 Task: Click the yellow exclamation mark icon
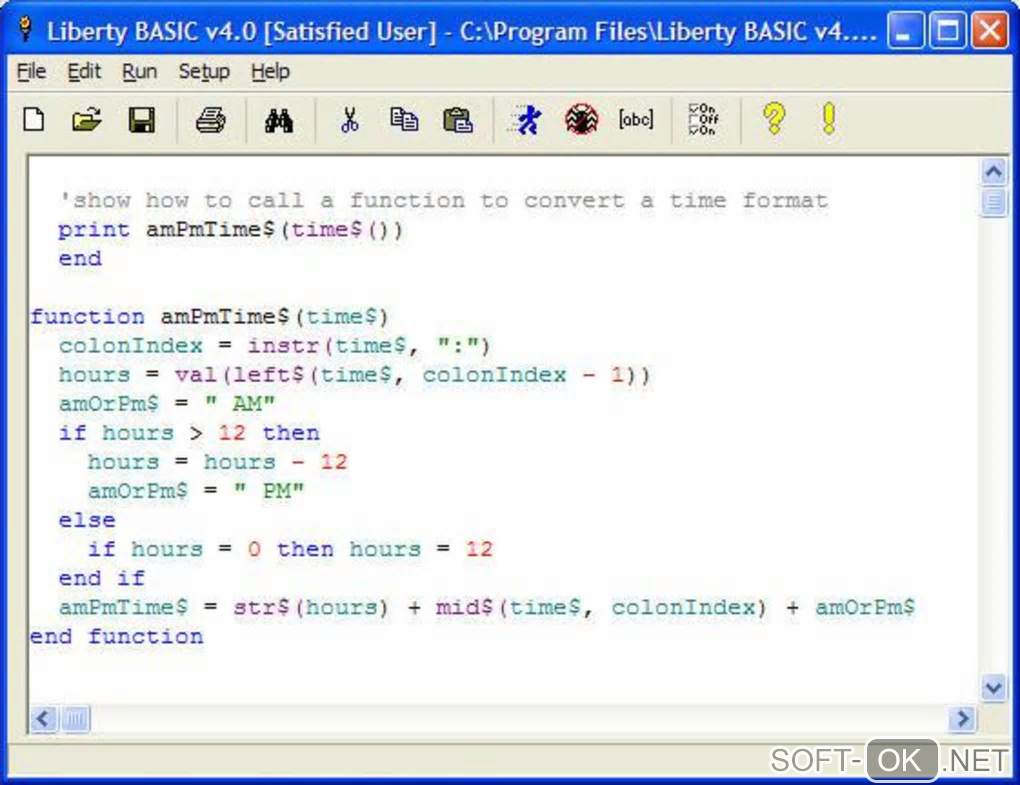(828, 119)
